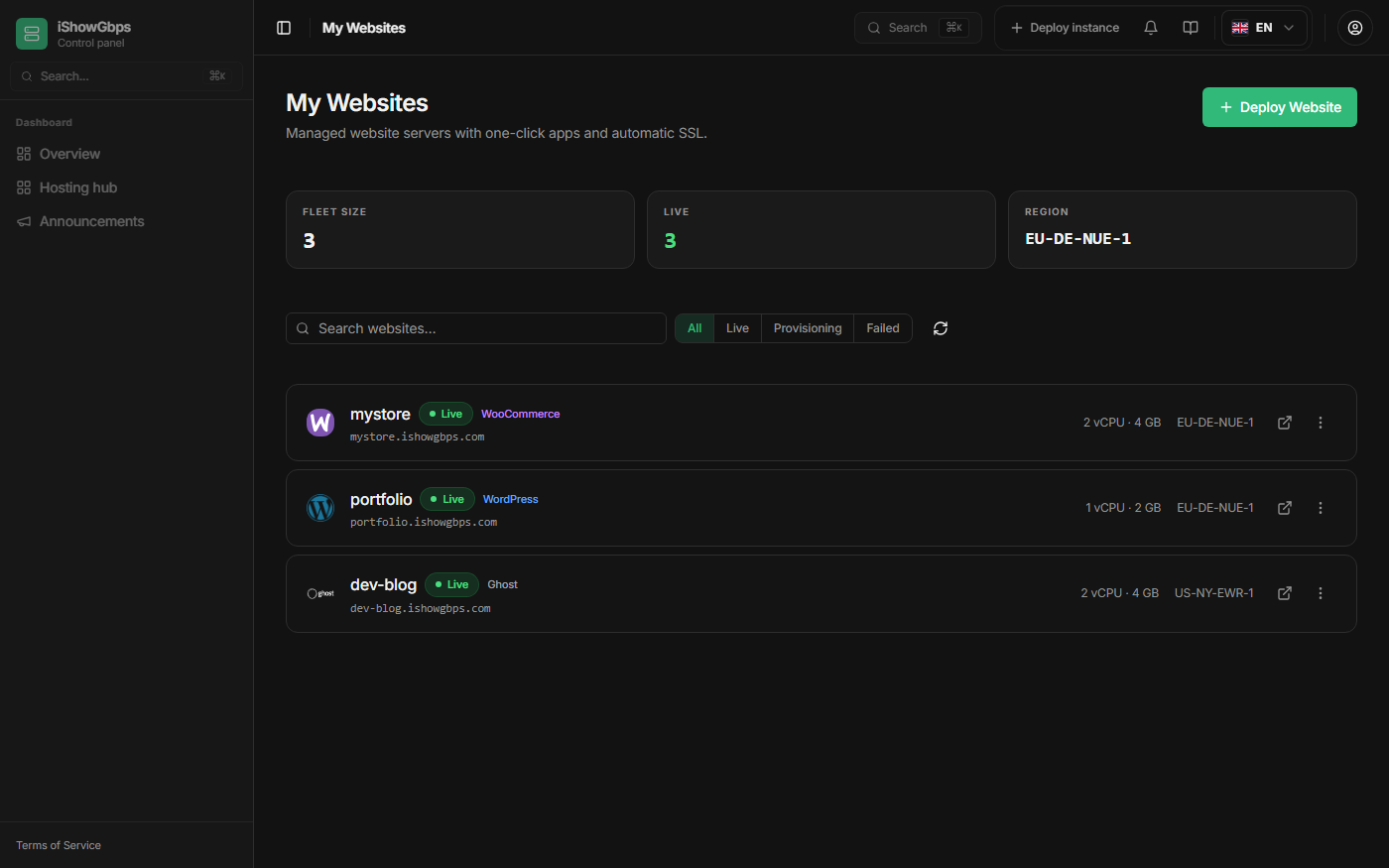Select the Failed filter tab
Viewport: 1389px width, 868px height.
click(883, 328)
